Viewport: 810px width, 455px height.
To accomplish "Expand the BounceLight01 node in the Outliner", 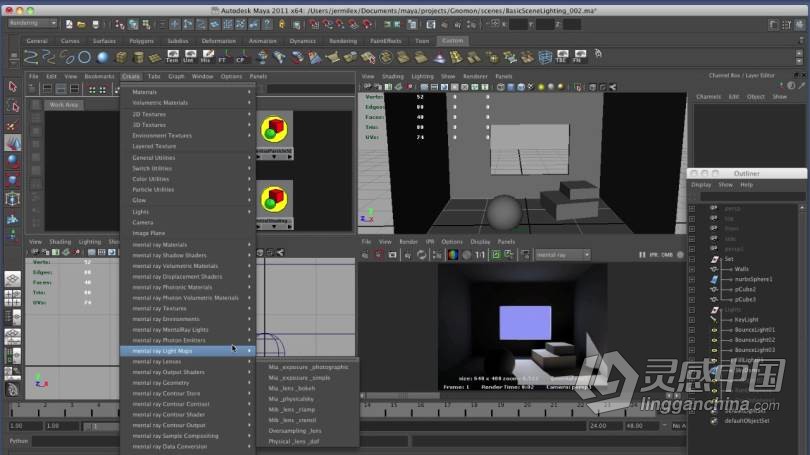I will point(692,330).
